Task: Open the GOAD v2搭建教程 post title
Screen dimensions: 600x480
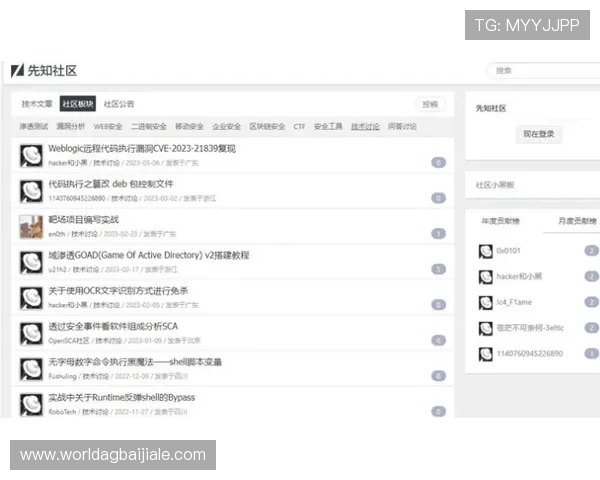Action: click(x=149, y=255)
